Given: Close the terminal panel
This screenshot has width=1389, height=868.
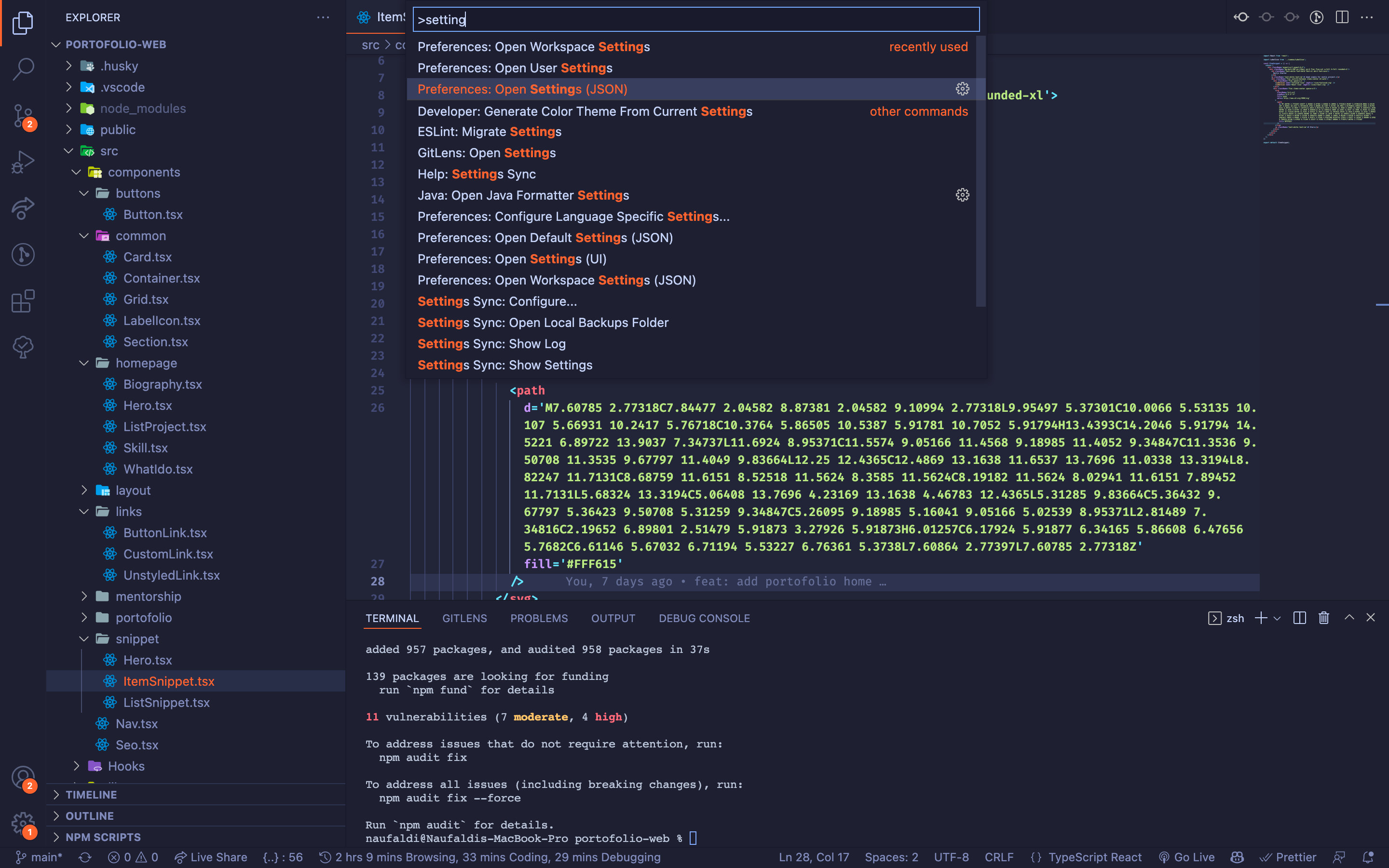Looking at the screenshot, I should click(1371, 618).
